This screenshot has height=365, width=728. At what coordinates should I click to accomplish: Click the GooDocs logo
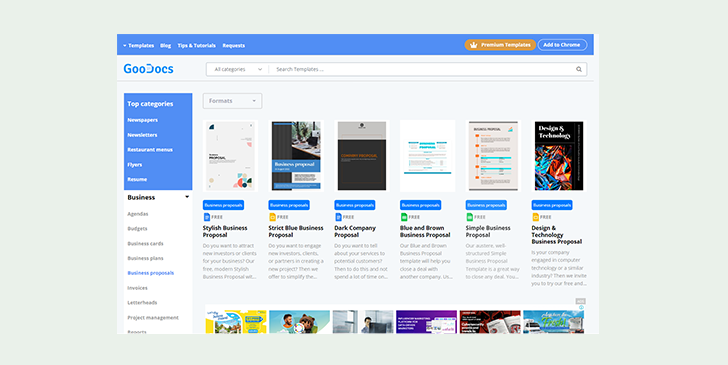(x=148, y=69)
